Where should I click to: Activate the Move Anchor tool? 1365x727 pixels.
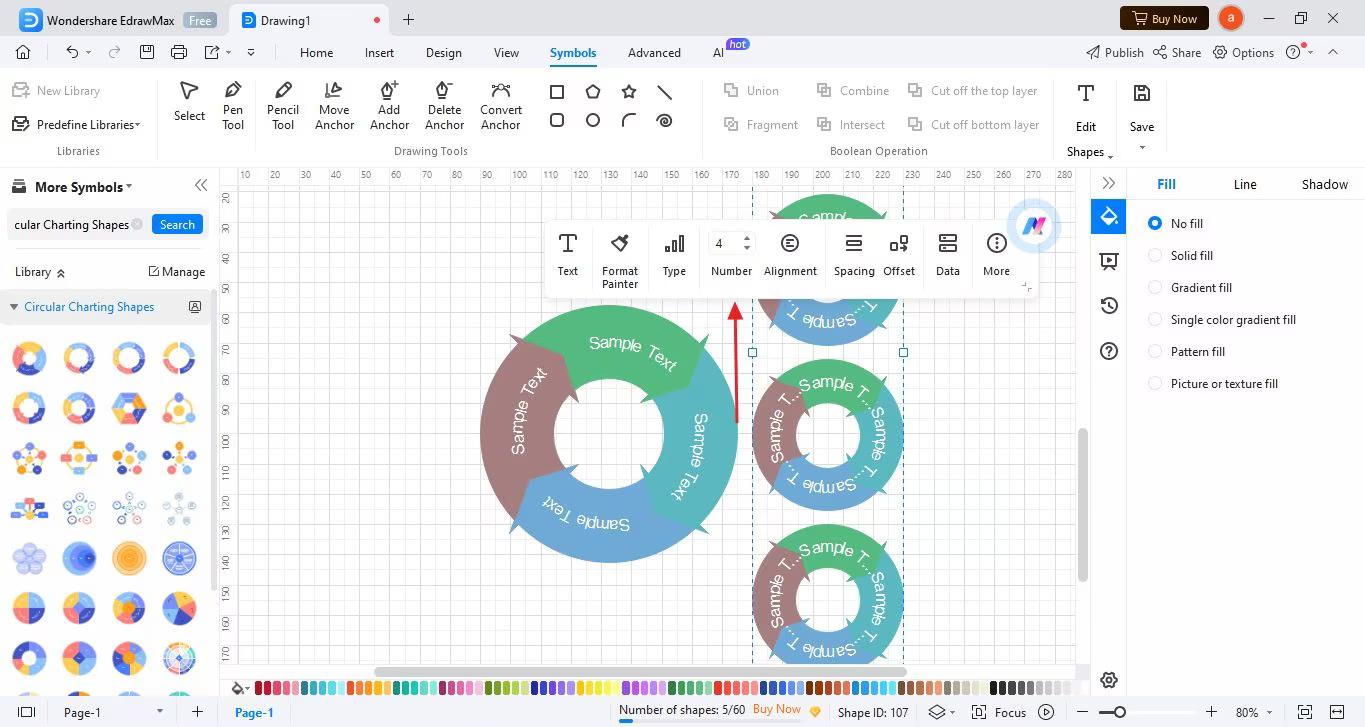334,105
